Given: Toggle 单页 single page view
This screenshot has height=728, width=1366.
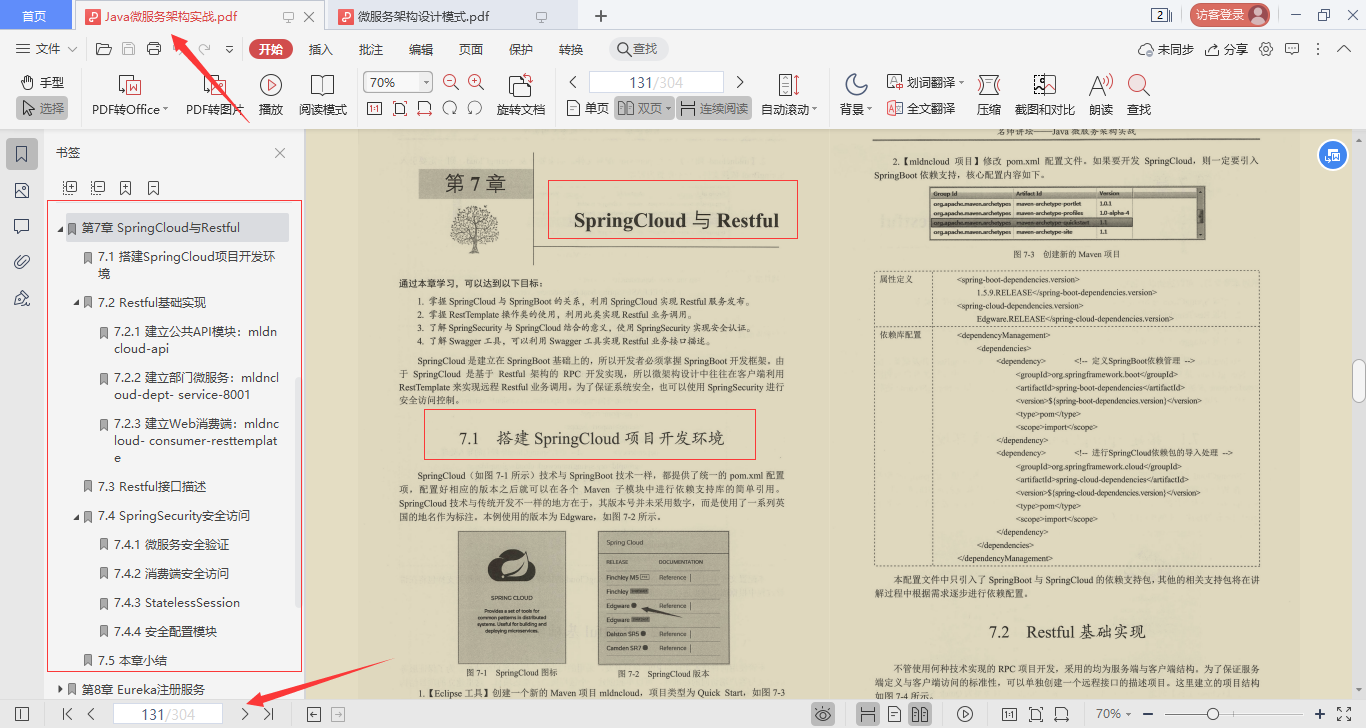Looking at the screenshot, I should (588, 108).
